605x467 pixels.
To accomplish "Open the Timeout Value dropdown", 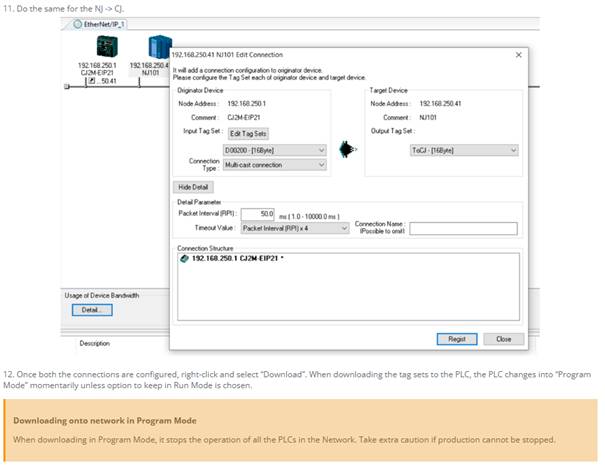I will coord(295,228).
